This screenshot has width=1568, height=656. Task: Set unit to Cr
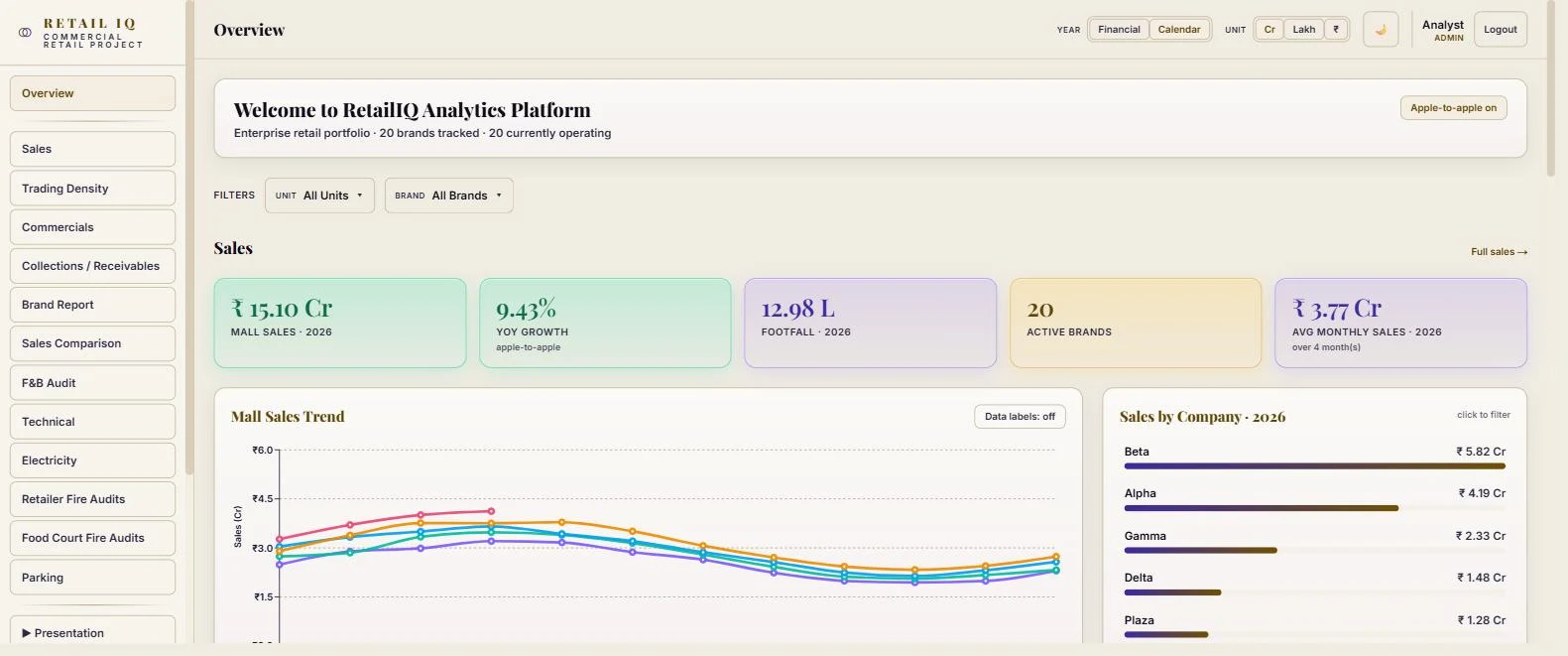coord(1269,30)
